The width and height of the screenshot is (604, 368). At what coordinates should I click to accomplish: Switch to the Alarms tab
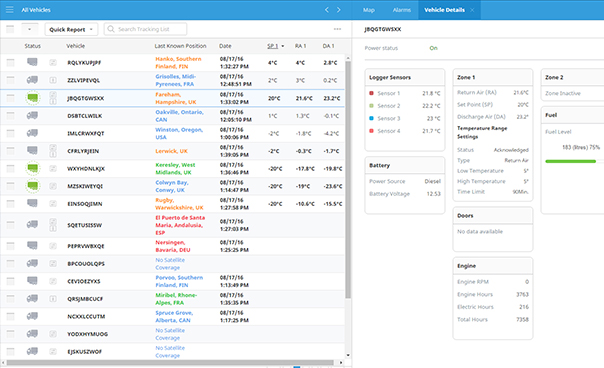click(402, 10)
